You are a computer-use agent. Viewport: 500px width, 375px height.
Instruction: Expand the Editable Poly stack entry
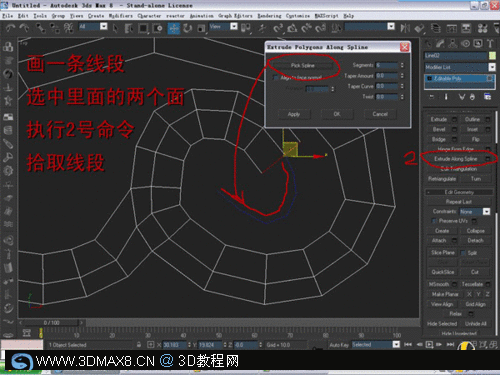tap(430, 79)
